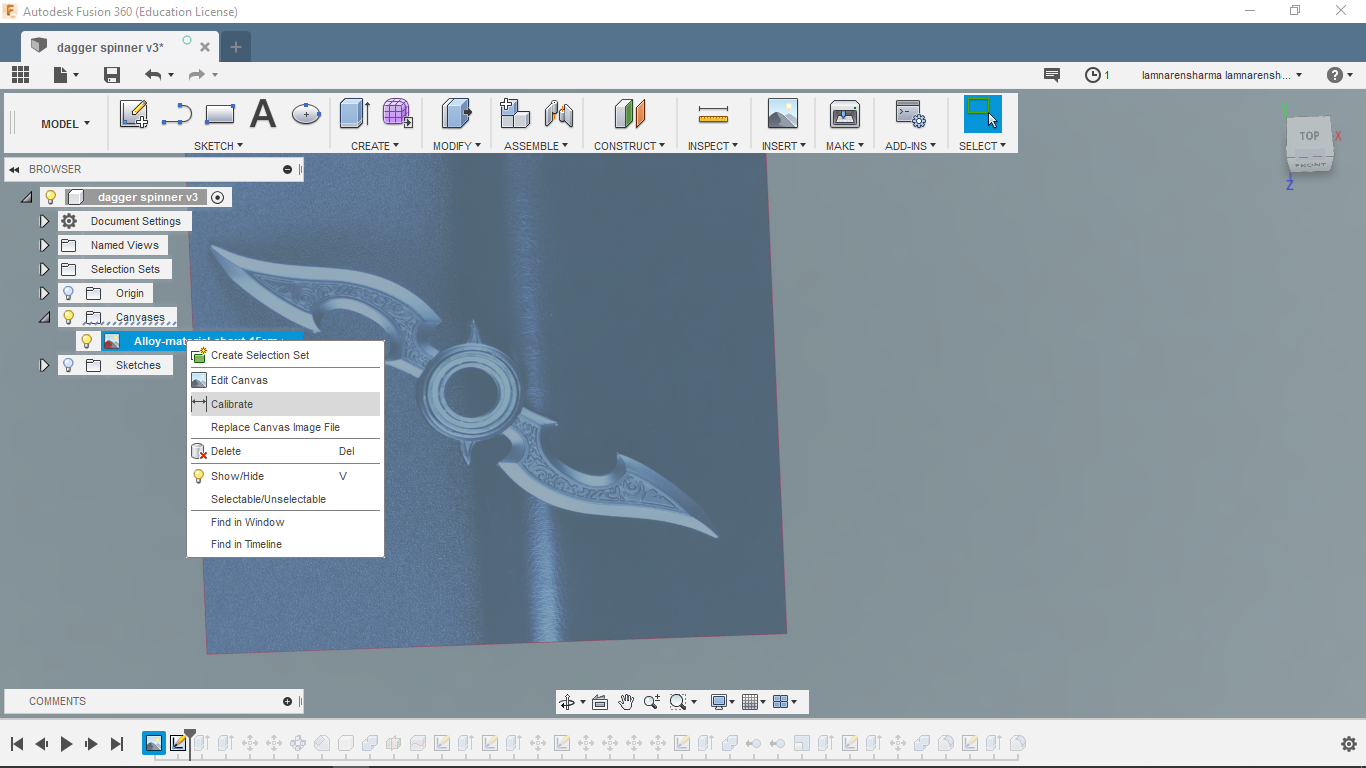1366x768 pixels.
Task: Click Find in Timeline menu entry
Action: pos(285,544)
